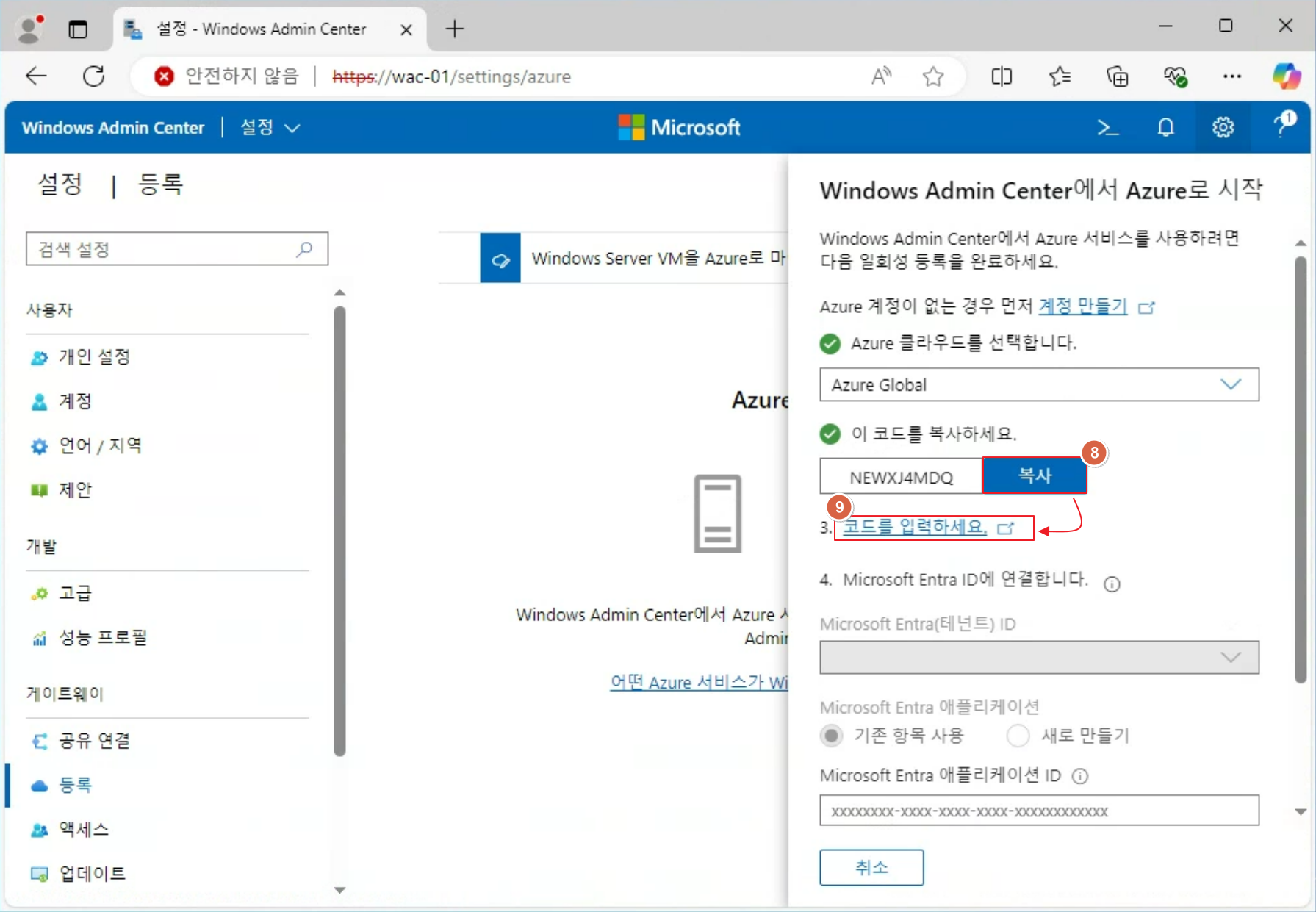Open browser profile avatar
The image size is (1316, 912).
[29, 29]
